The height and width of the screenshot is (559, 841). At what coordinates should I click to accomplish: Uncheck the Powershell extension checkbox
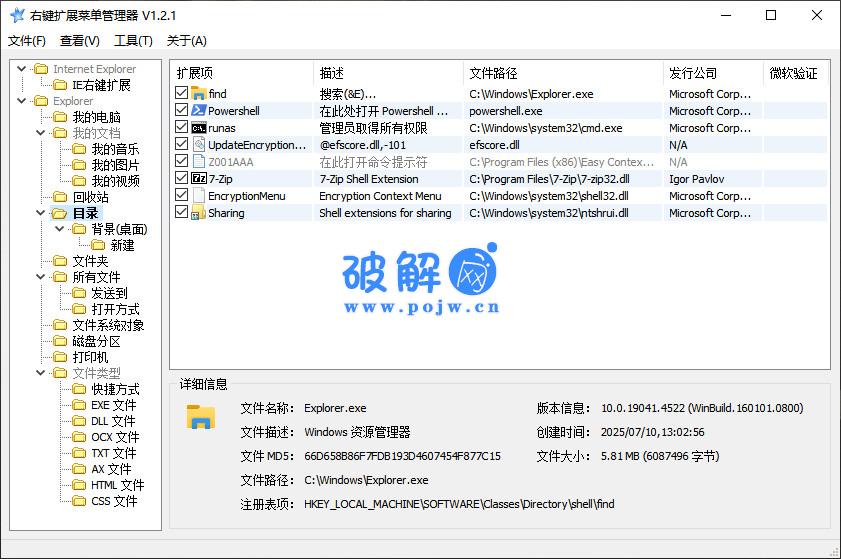tap(181, 110)
